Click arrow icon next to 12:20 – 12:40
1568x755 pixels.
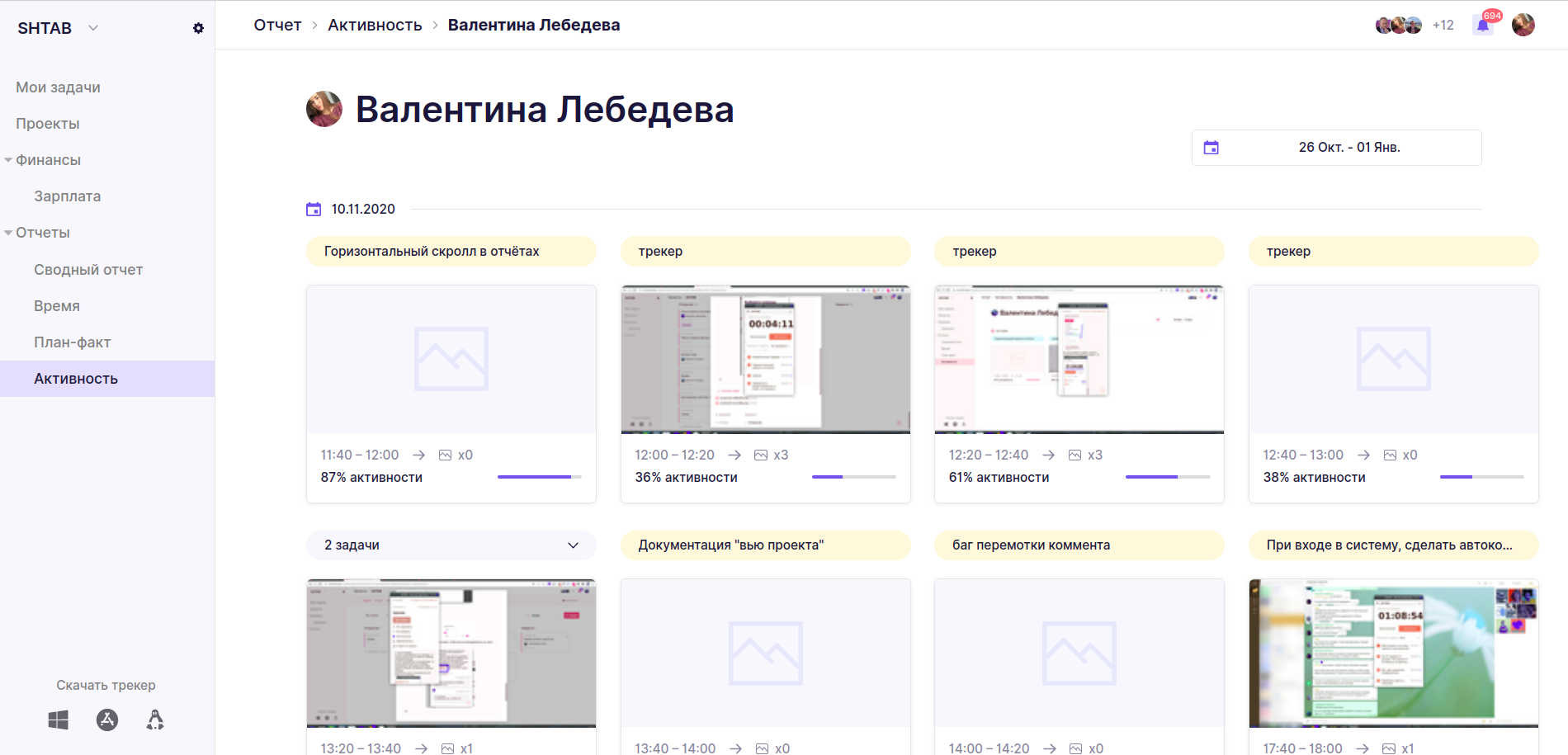pos(1049,455)
